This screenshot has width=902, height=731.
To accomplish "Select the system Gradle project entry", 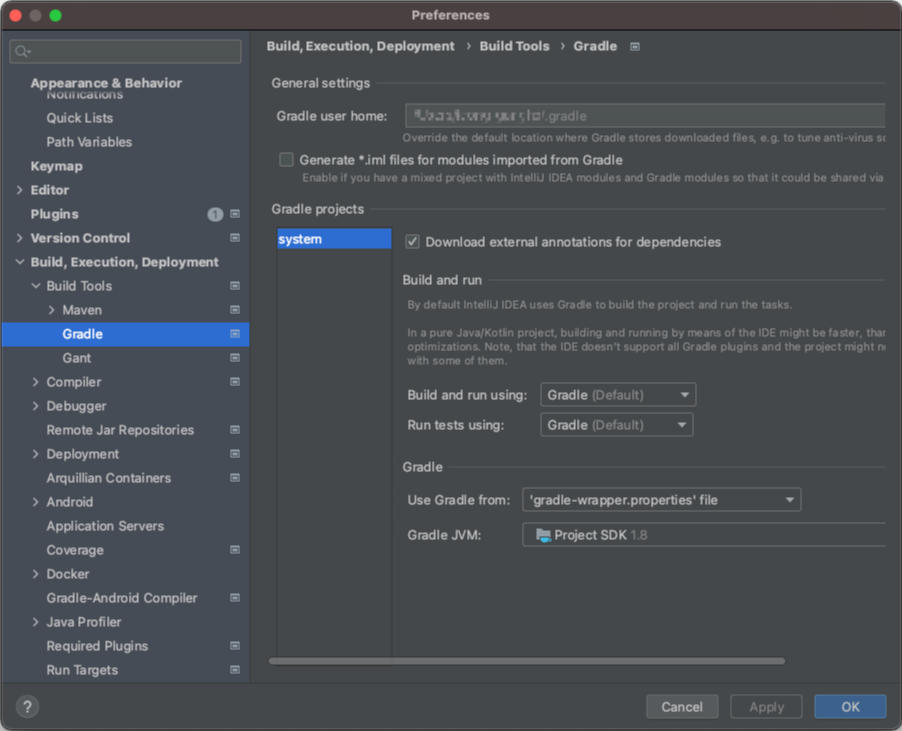I will tap(334, 239).
